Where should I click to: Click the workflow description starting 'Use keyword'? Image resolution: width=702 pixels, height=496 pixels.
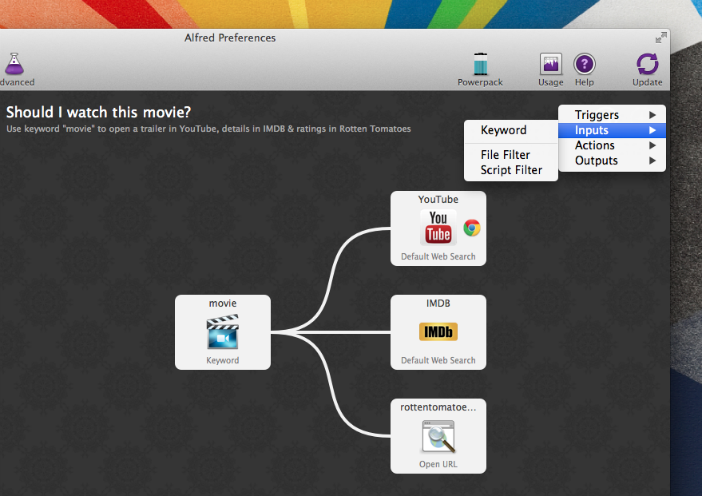coord(209,129)
